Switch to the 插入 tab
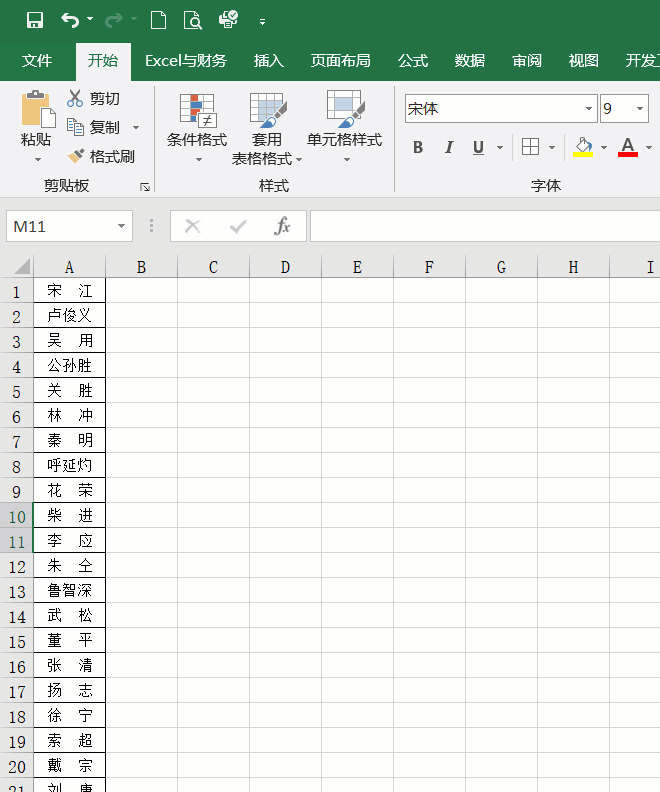This screenshot has width=660, height=792. [x=269, y=61]
